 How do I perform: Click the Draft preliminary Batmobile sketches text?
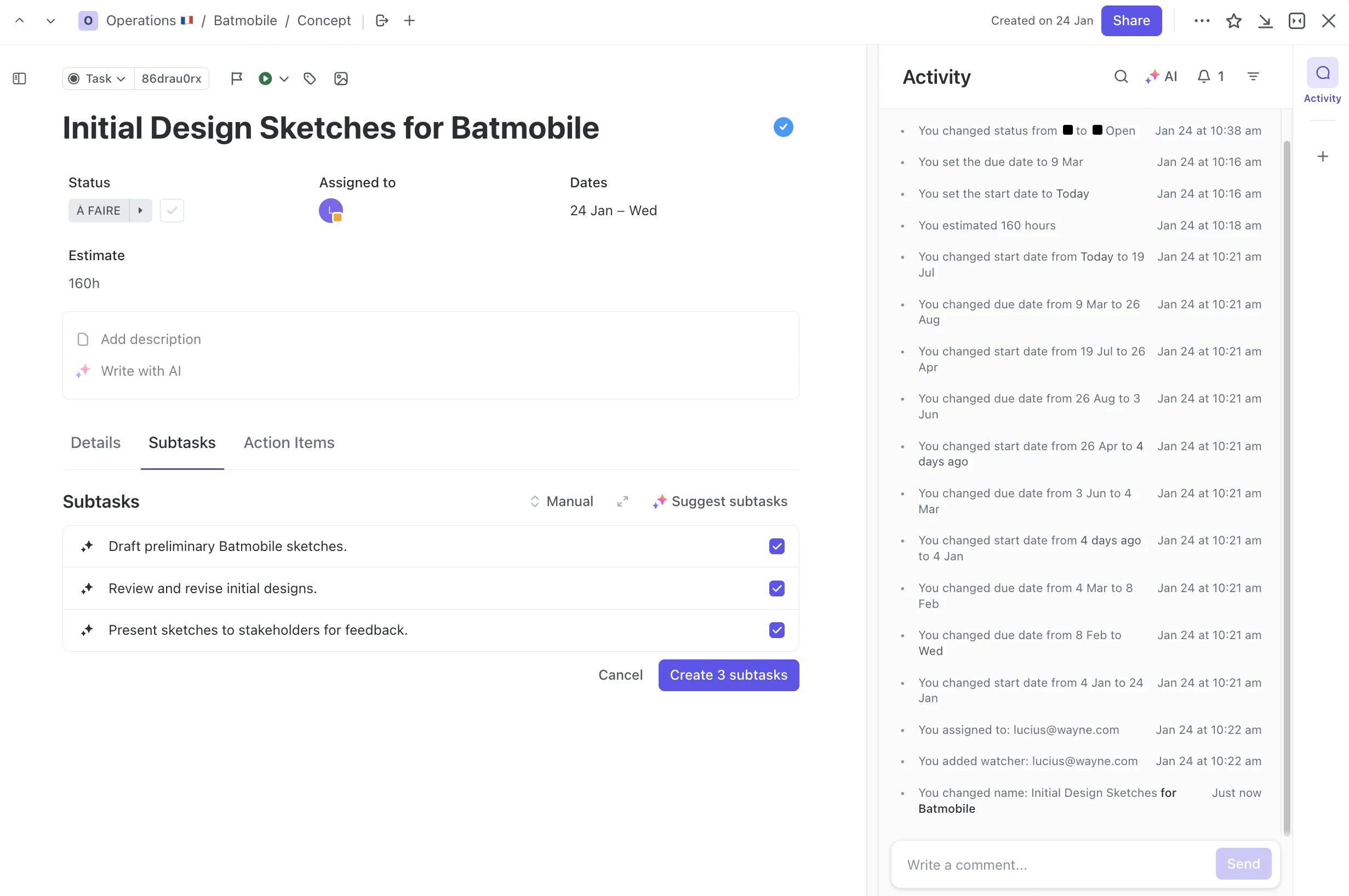tap(227, 546)
